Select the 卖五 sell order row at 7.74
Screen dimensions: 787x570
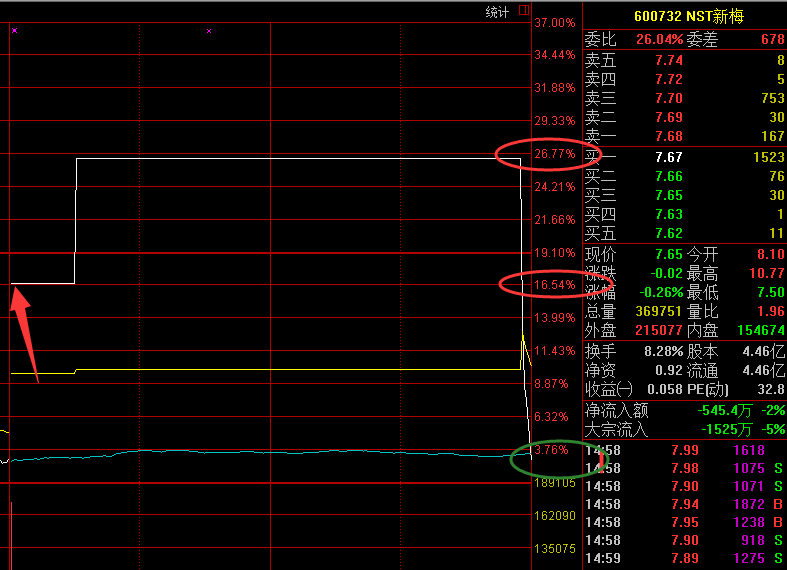tap(684, 60)
